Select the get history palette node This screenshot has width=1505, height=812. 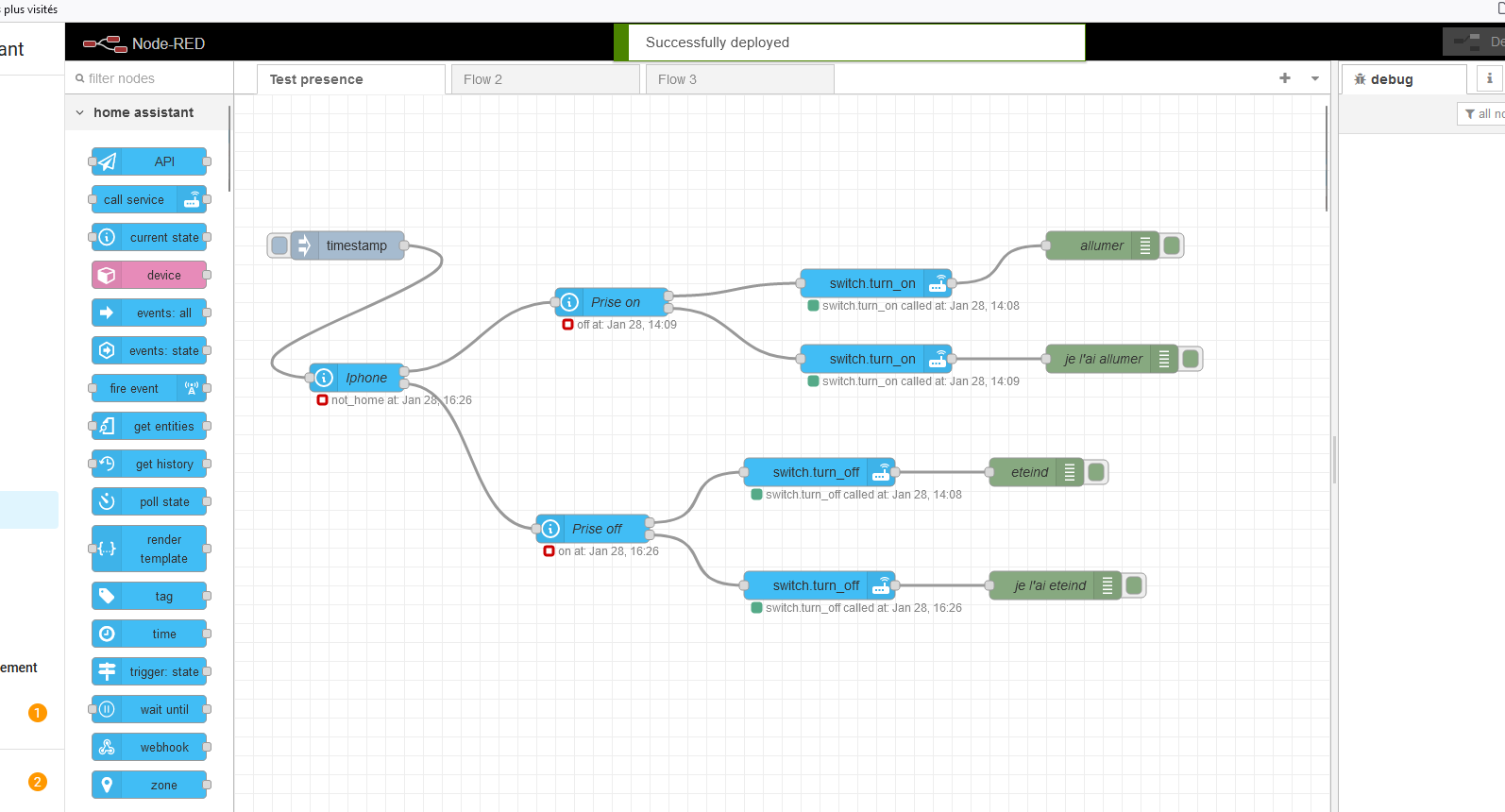[149, 464]
